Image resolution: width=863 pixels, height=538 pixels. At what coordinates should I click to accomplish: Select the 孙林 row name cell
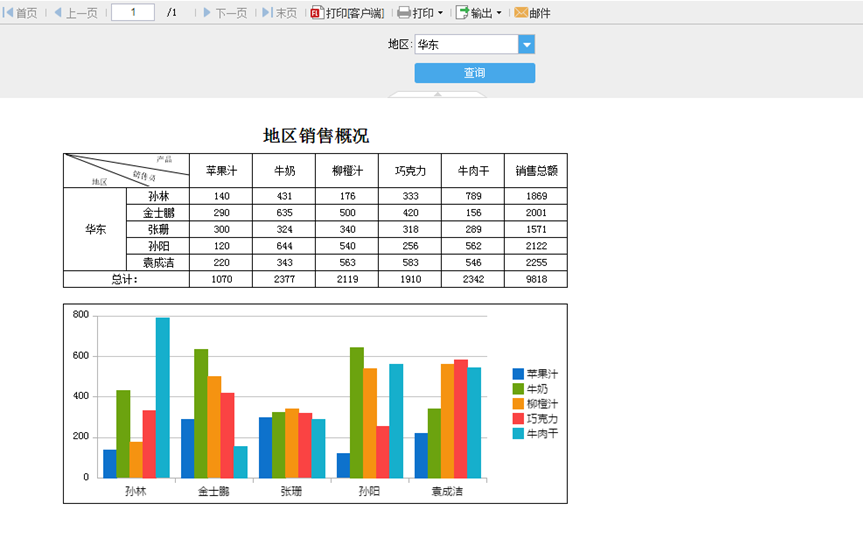click(158, 196)
